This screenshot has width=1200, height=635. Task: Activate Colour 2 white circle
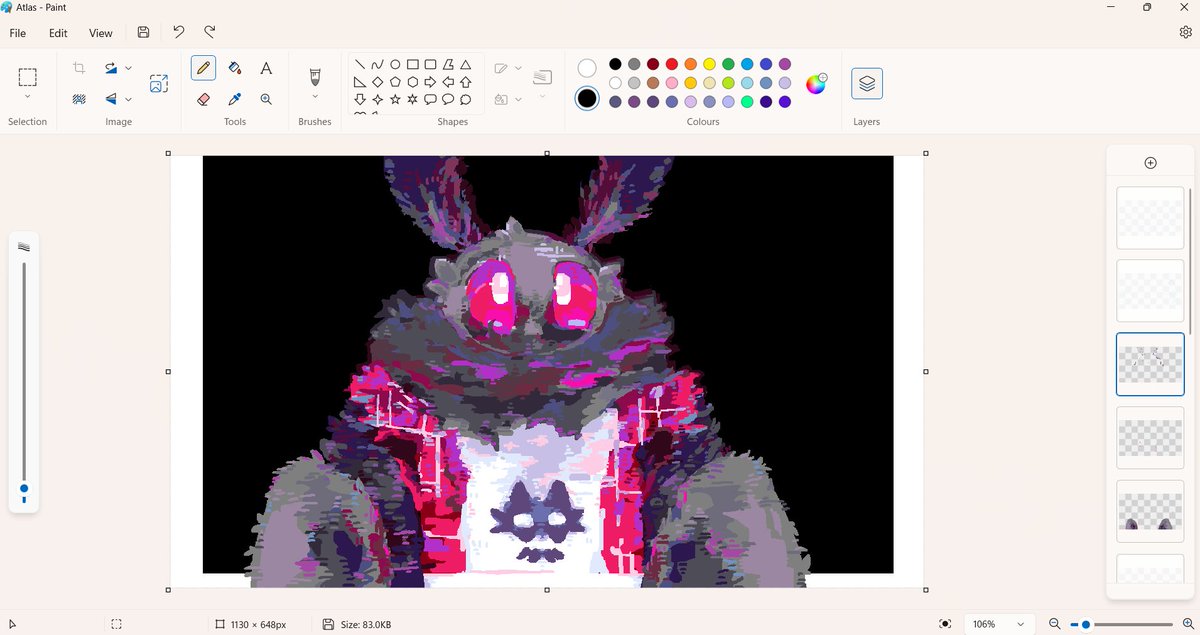coord(587,68)
